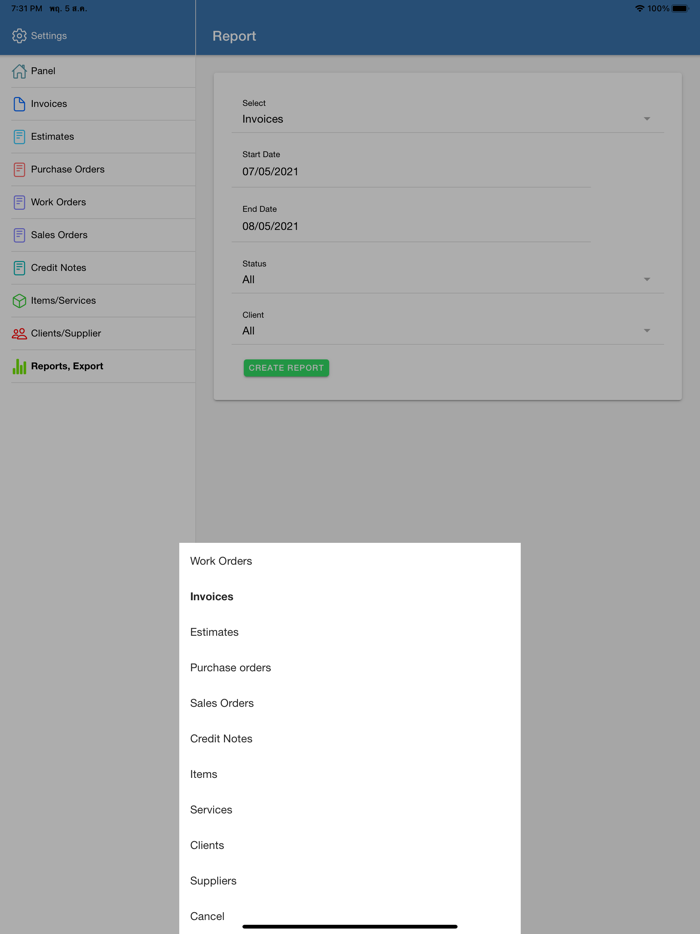The height and width of the screenshot is (934, 700).
Task: Click the Purchase Orders red icon
Action: [19, 169]
